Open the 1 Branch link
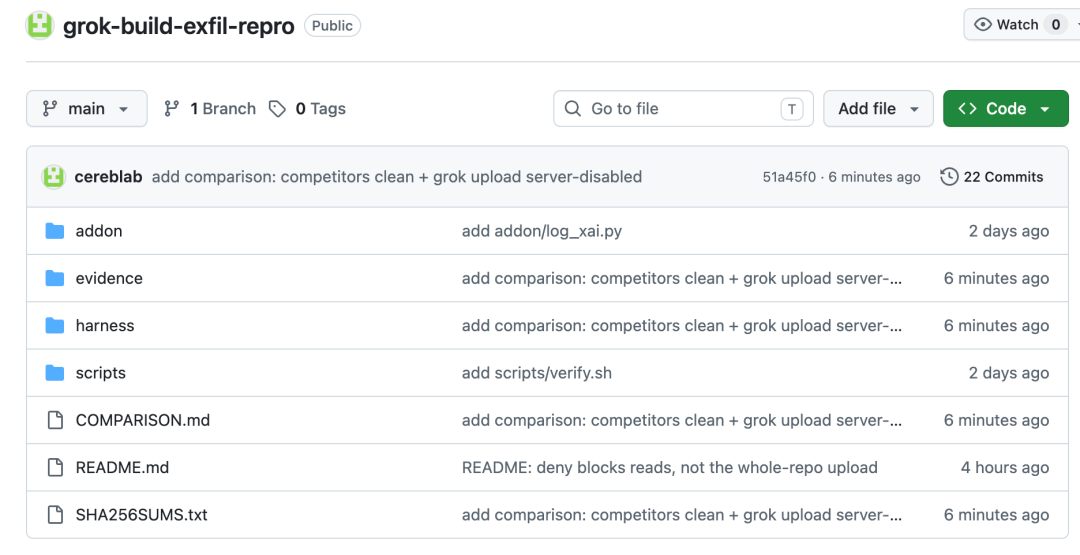Viewport: 1080px width, 555px height. coord(210,109)
